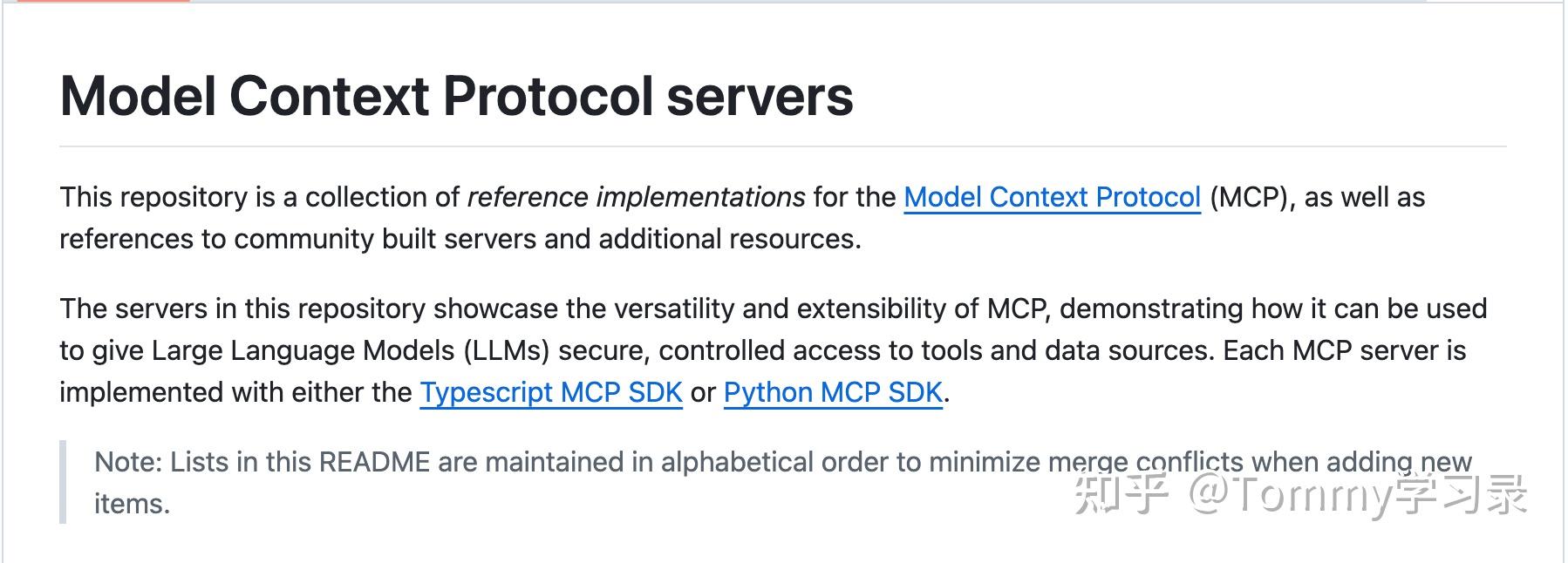Open the Python MCP SDK link
Viewport: 1568px width, 563px height.
pos(833,392)
